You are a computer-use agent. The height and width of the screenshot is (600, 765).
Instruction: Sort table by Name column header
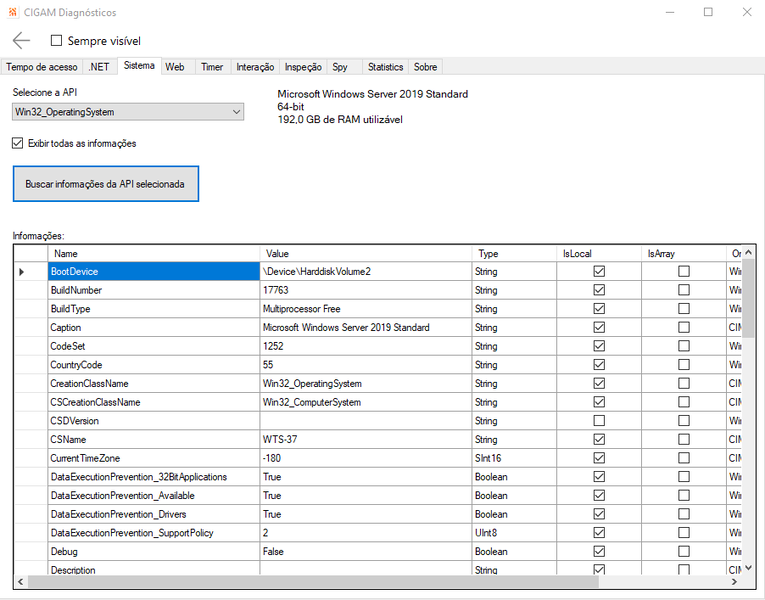(x=154, y=254)
